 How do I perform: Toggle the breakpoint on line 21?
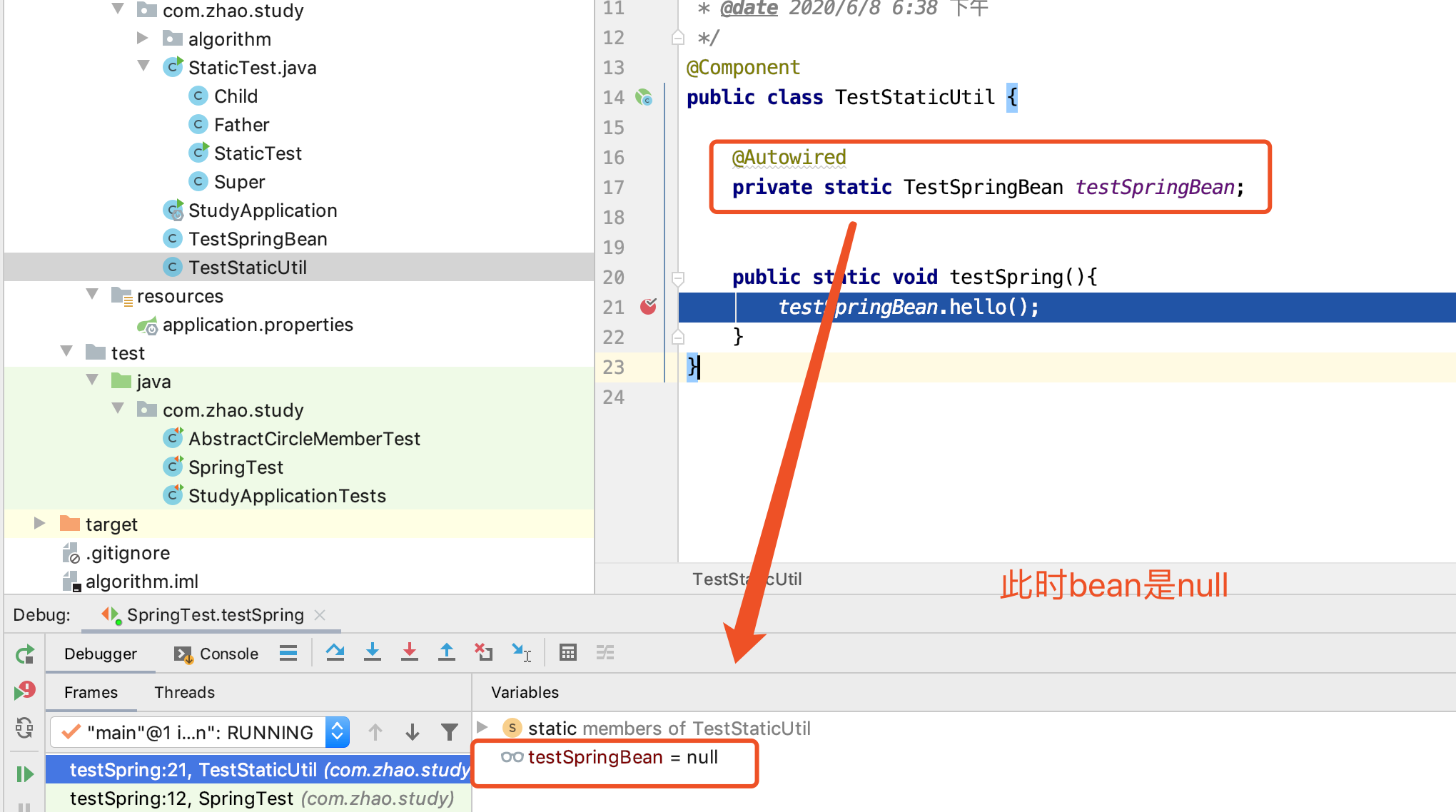click(648, 307)
